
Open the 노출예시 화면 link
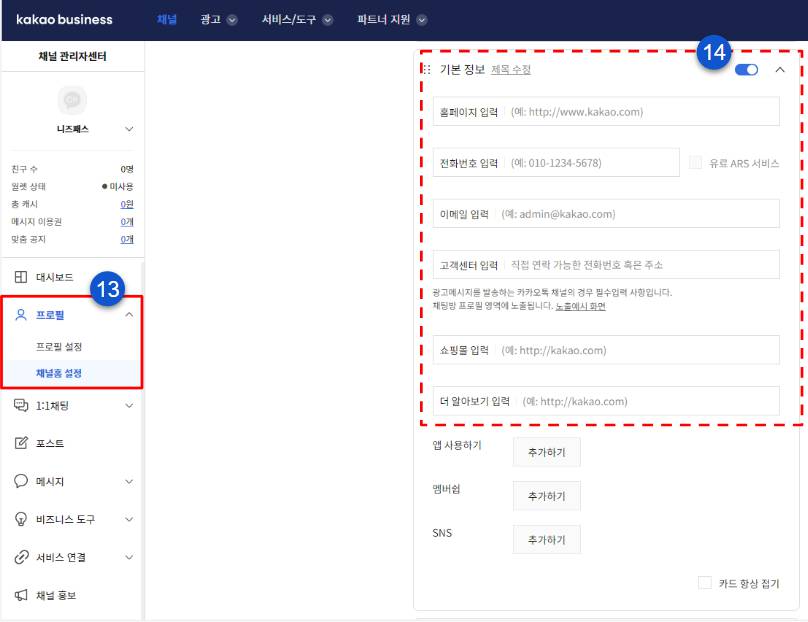point(580,306)
